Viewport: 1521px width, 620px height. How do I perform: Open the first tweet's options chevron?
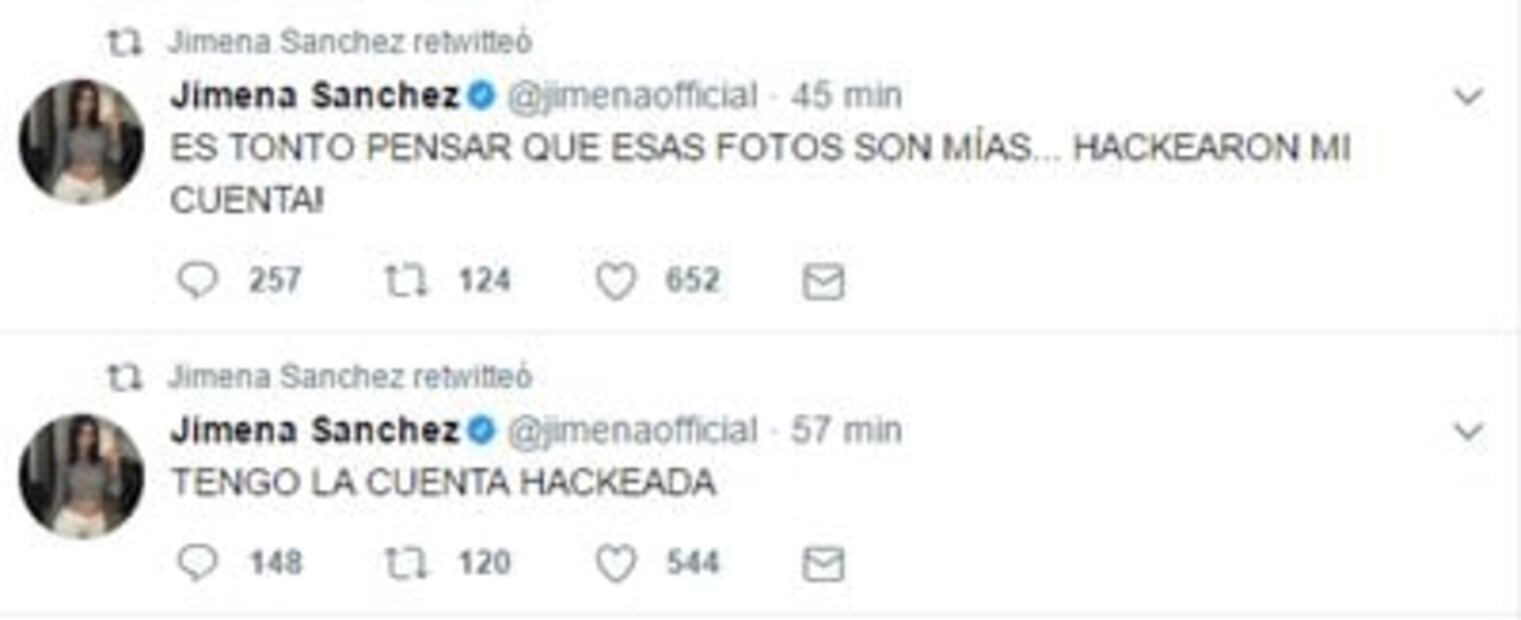[1467, 97]
